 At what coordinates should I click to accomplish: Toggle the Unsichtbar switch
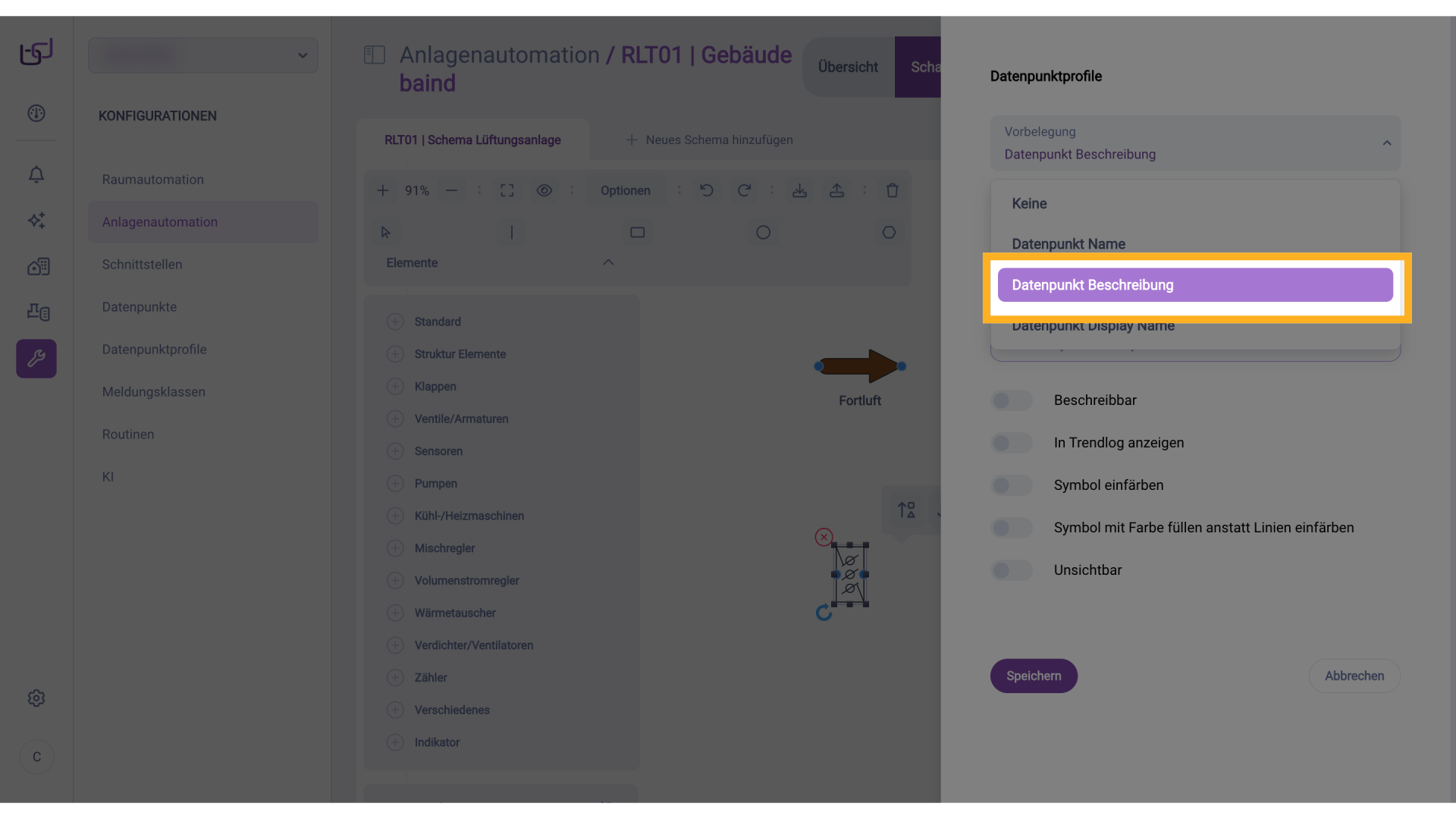click(x=1011, y=570)
